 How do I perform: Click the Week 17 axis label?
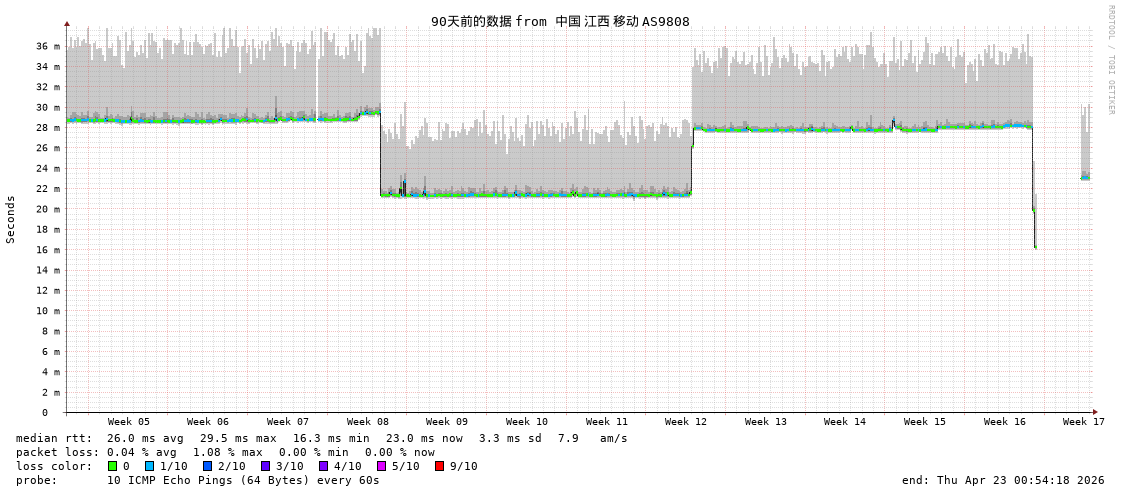click(x=1084, y=422)
